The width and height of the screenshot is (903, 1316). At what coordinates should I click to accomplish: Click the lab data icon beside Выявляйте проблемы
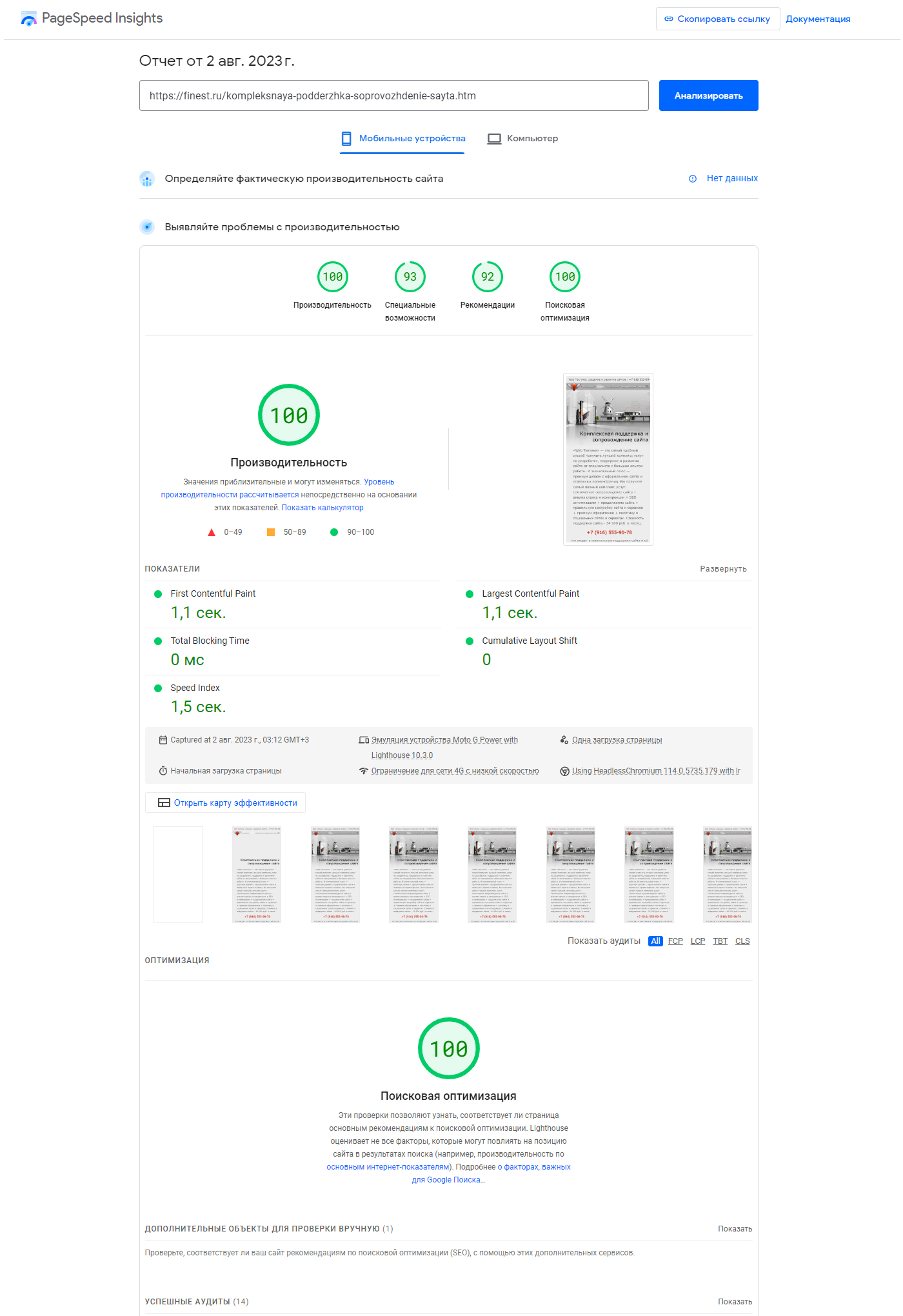tap(147, 227)
